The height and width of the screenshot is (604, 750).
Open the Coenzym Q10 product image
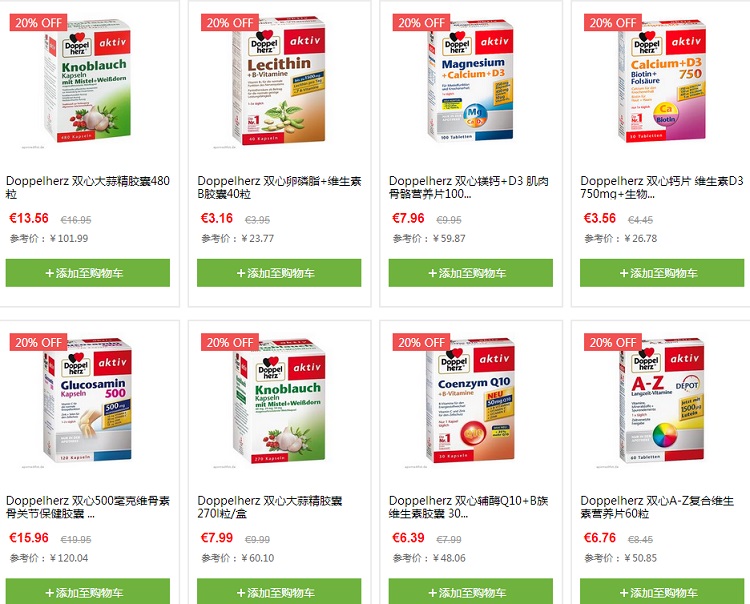(470, 401)
